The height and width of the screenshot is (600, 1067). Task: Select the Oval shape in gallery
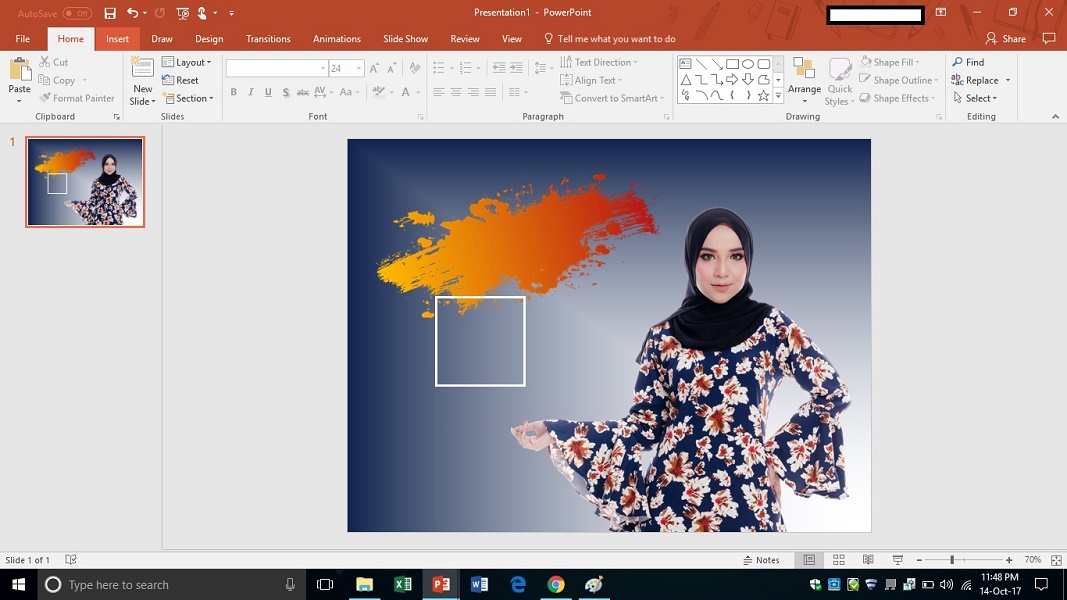click(x=748, y=64)
